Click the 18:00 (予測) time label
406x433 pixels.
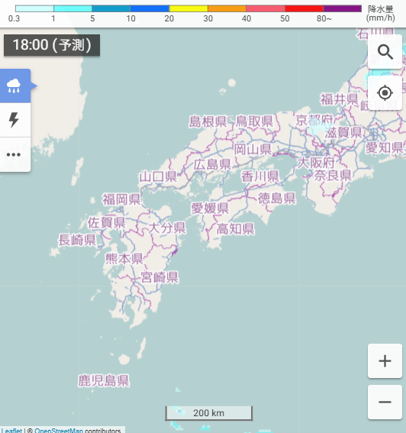[x=52, y=45]
